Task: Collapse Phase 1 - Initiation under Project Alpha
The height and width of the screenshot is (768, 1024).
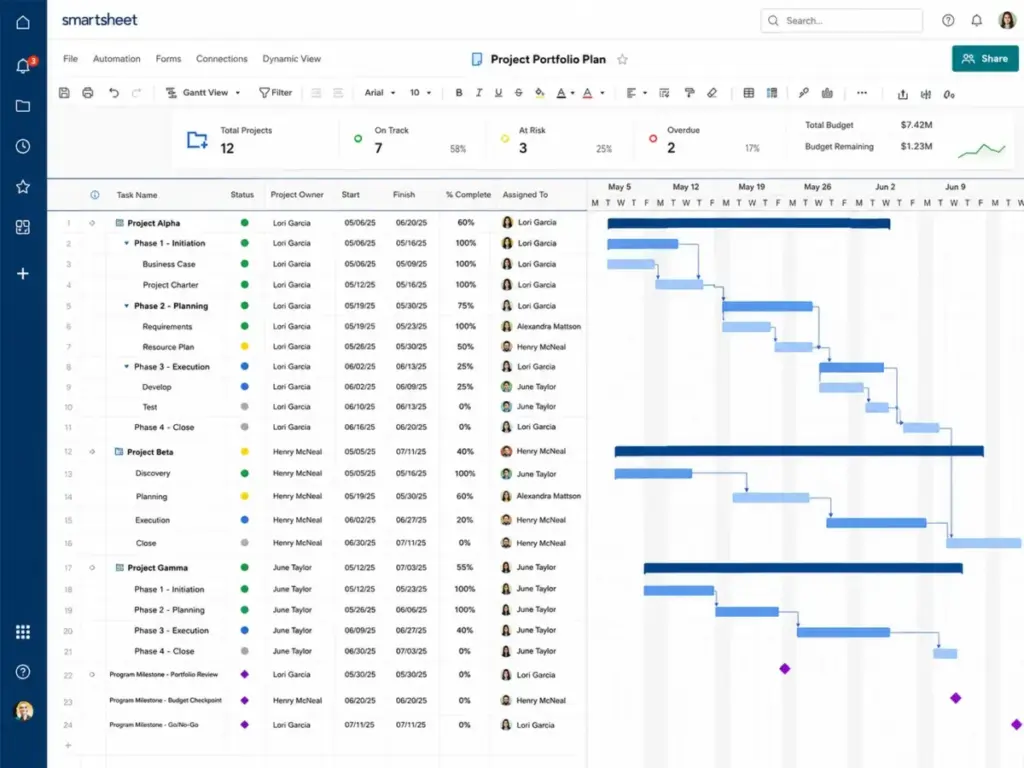Action: (127, 243)
